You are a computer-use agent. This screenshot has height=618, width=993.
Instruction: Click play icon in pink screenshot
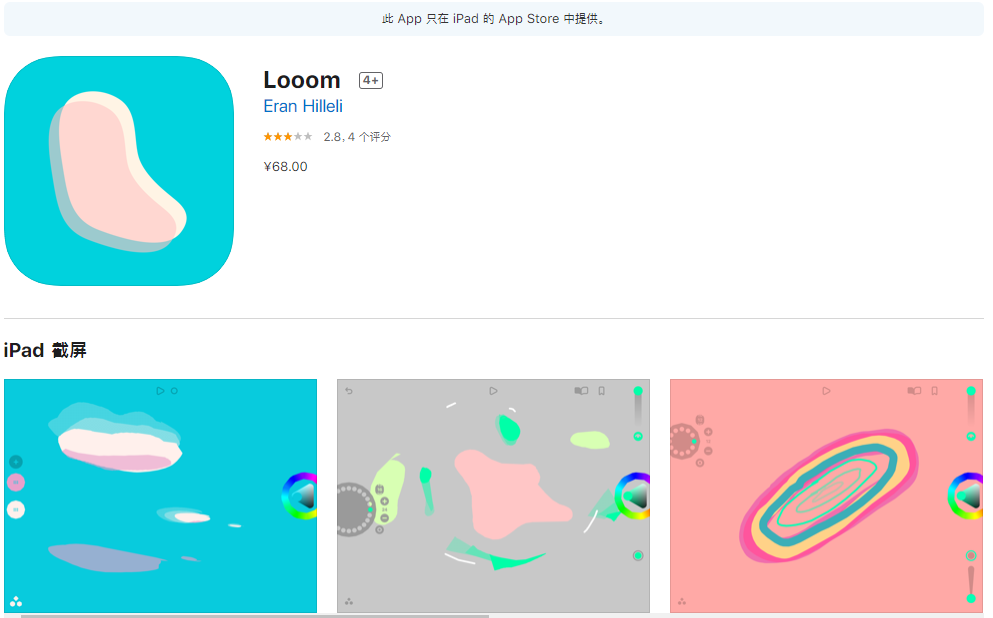click(826, 391)
